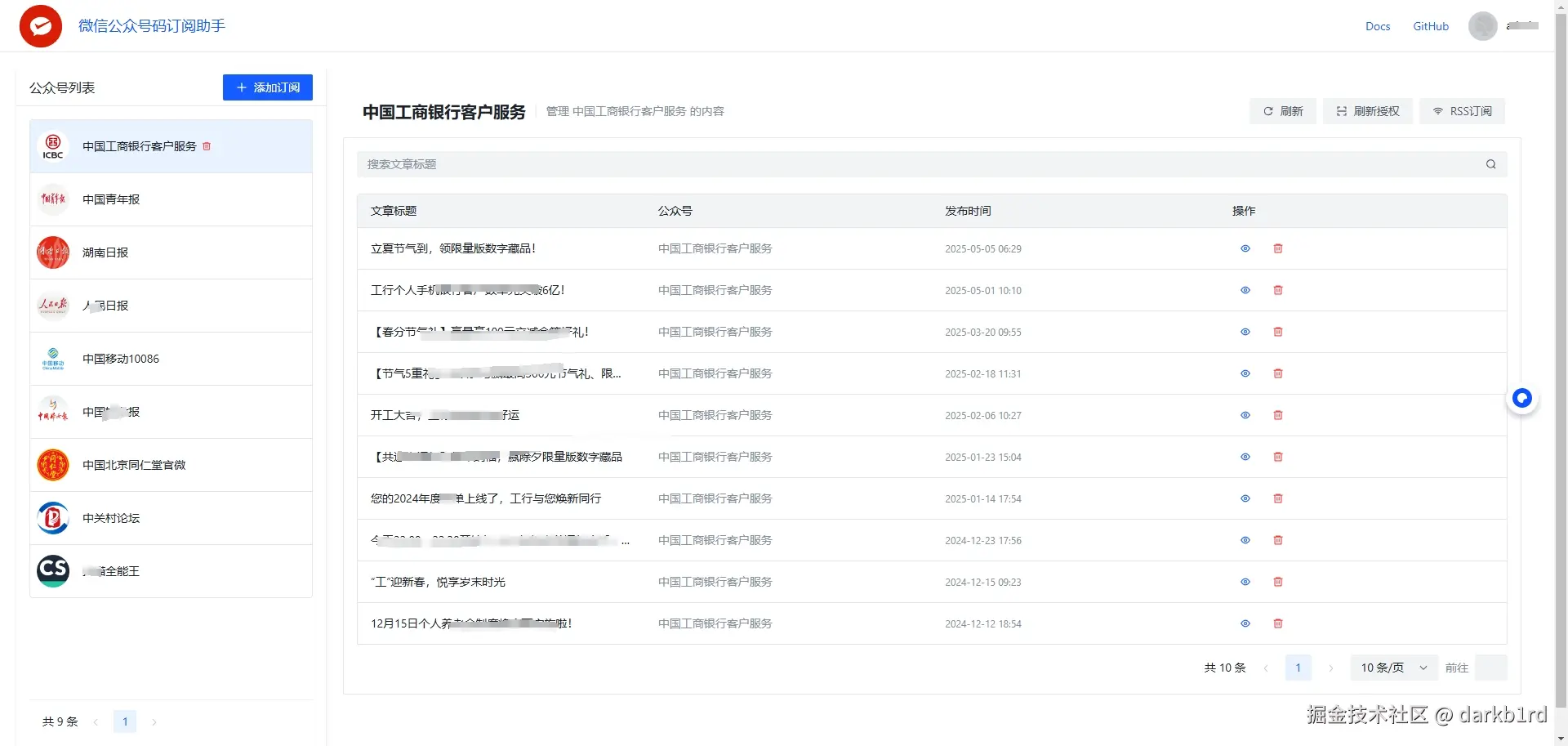View article dated 2025-02-06 10:27
The width and height of the screenshot is (1568, 746).
coord(1245,415)
